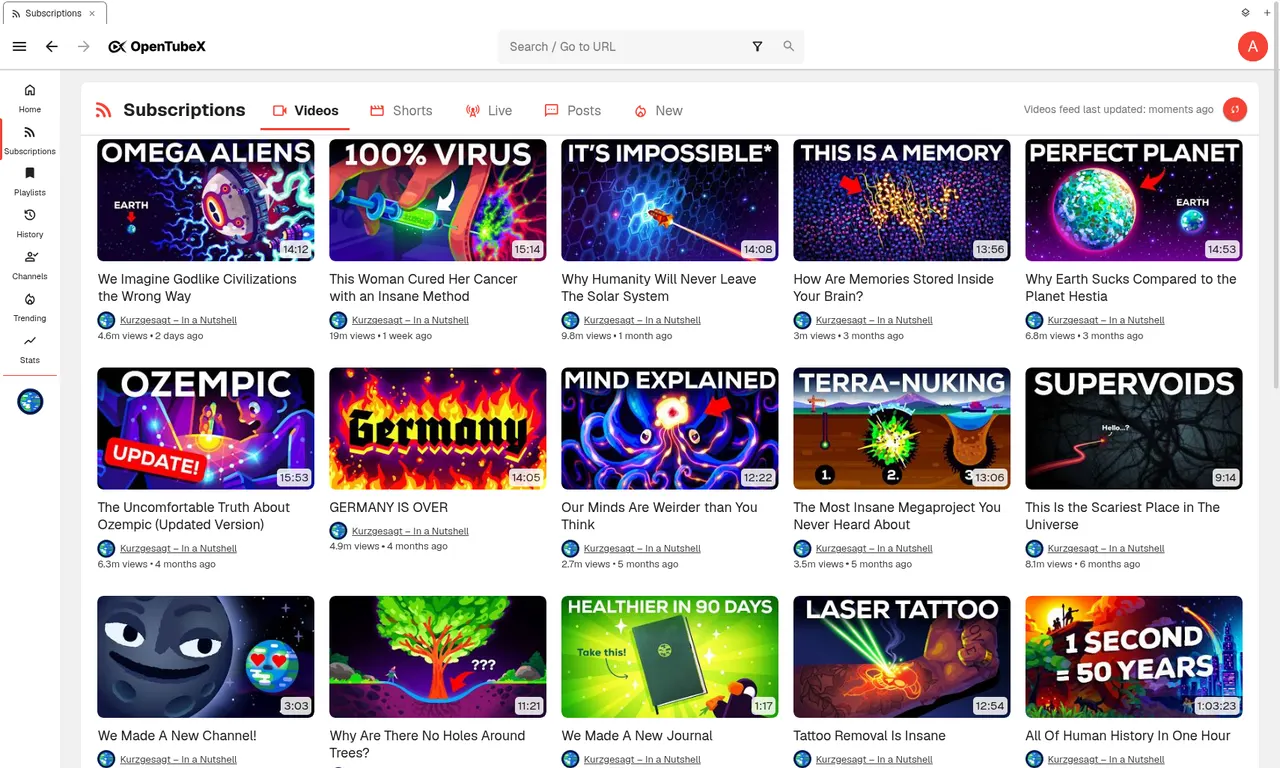
Task: Open Subscriptions in the sidebar
Action: 30,139
